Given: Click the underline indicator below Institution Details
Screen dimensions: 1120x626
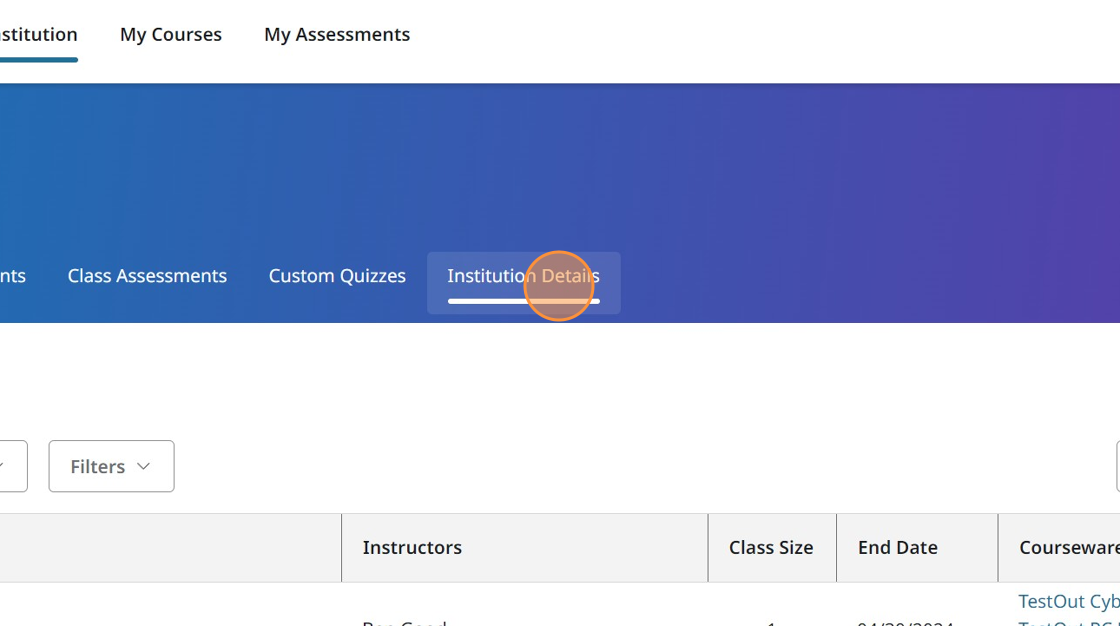Looking at the screenshot, I should tap(523, 300).
